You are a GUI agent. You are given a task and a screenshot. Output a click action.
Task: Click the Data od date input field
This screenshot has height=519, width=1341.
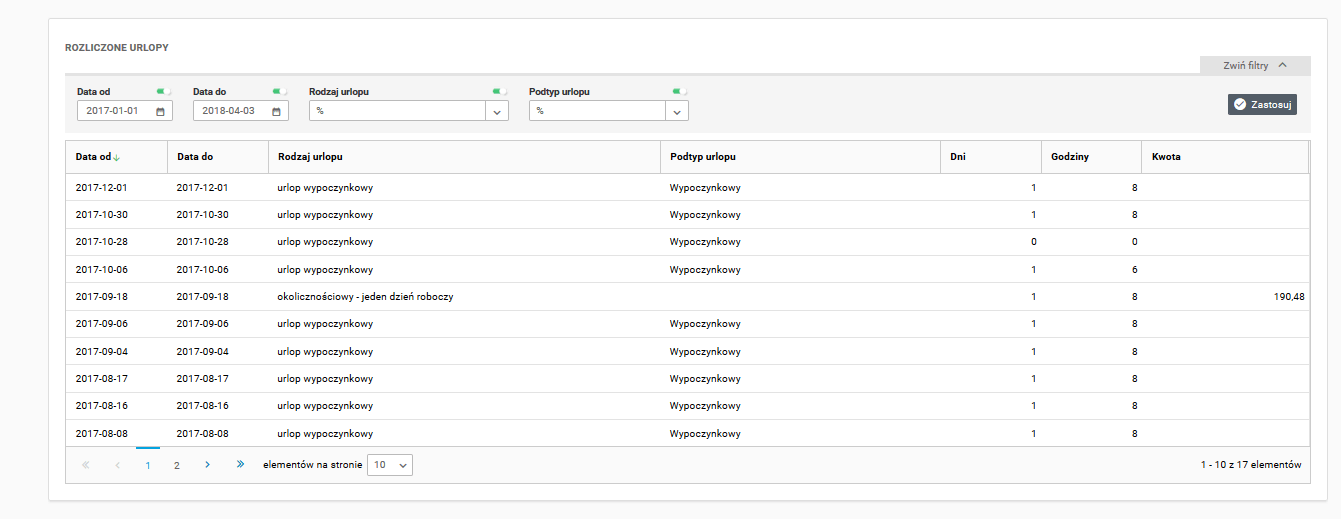click(115, 111)
